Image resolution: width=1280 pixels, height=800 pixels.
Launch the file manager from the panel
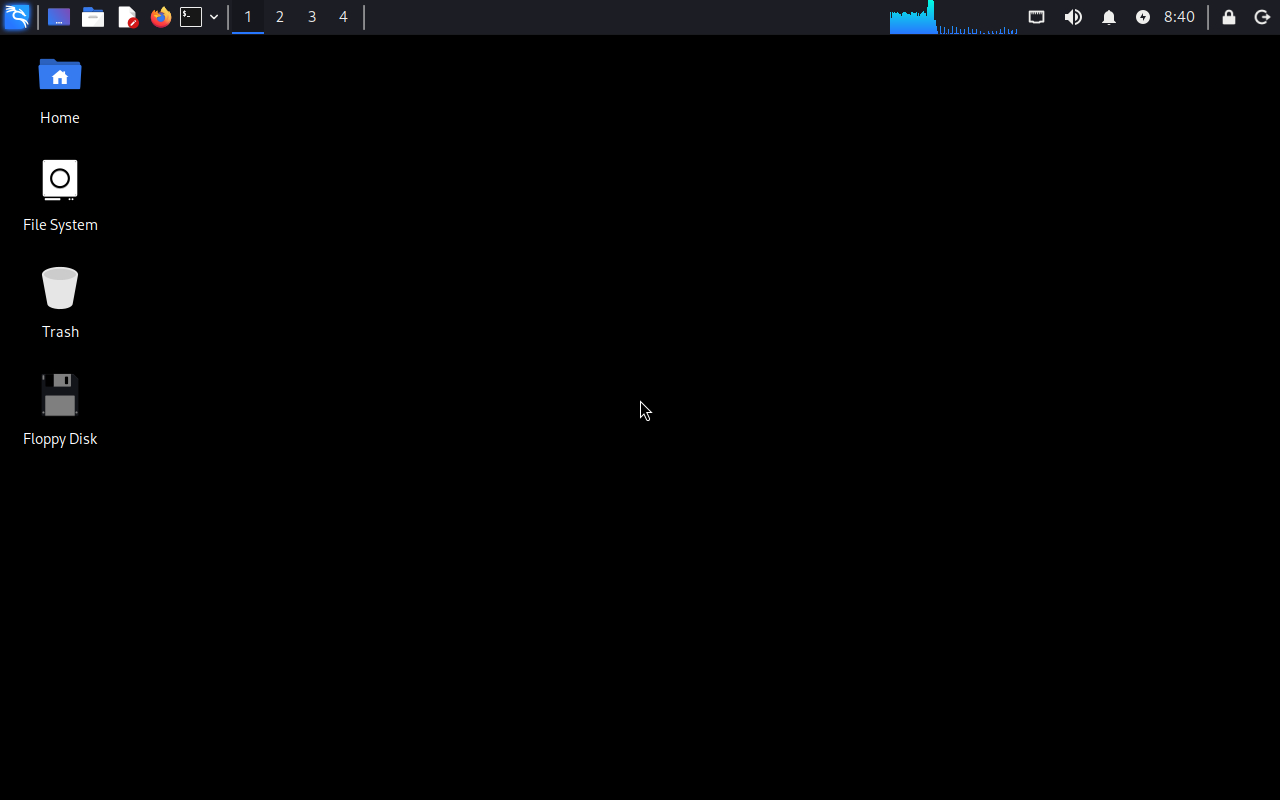[93, 17]
